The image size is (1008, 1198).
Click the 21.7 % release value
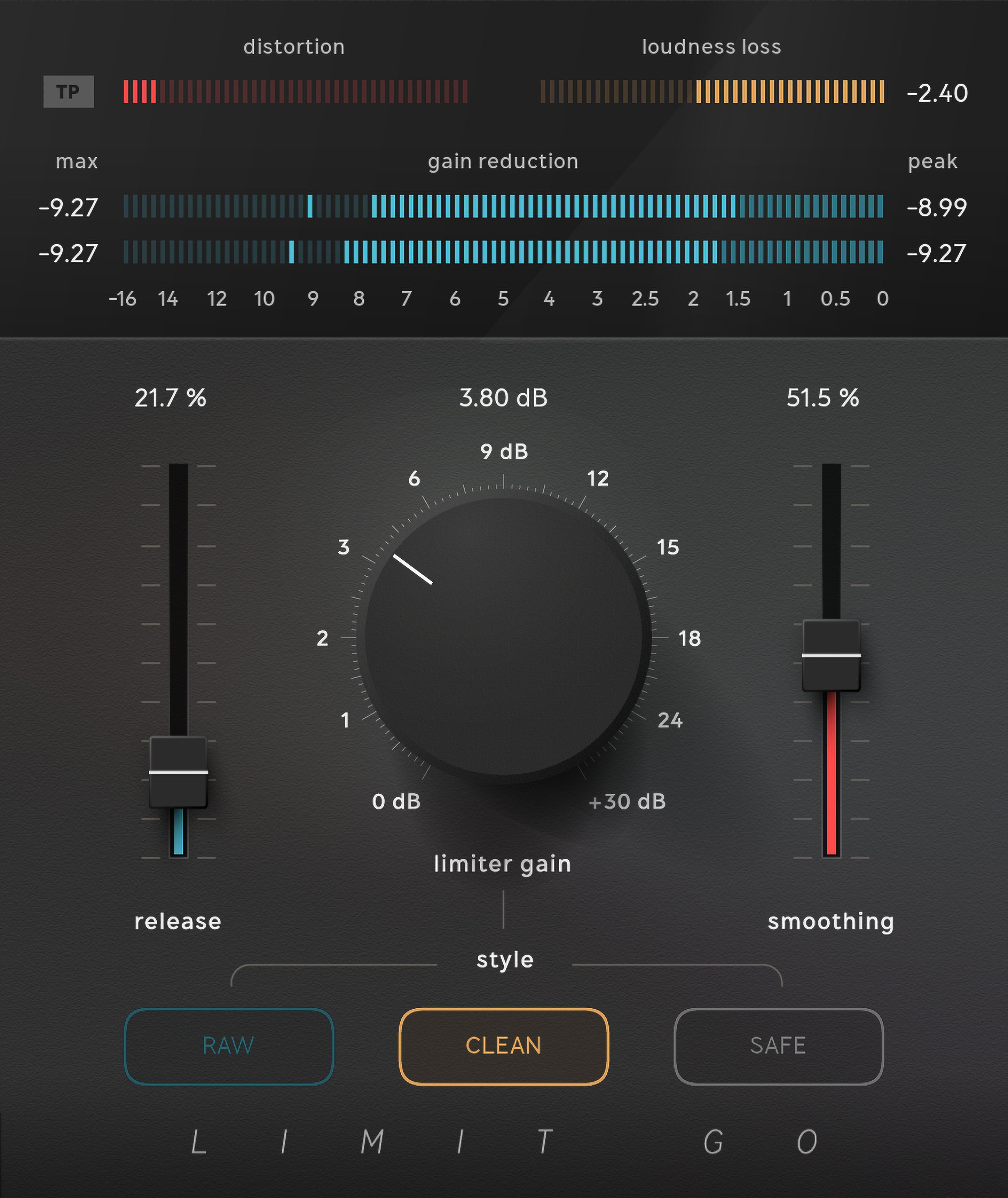pos(170,398)
